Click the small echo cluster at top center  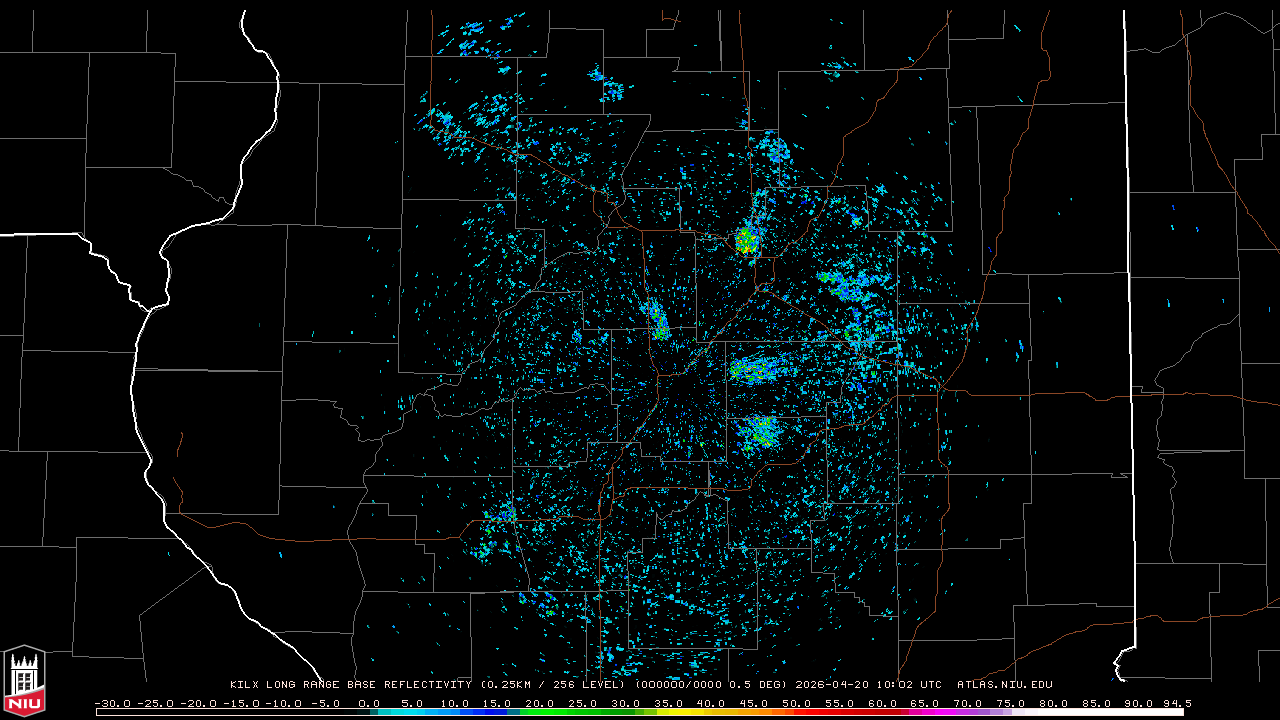click(606, 87)
